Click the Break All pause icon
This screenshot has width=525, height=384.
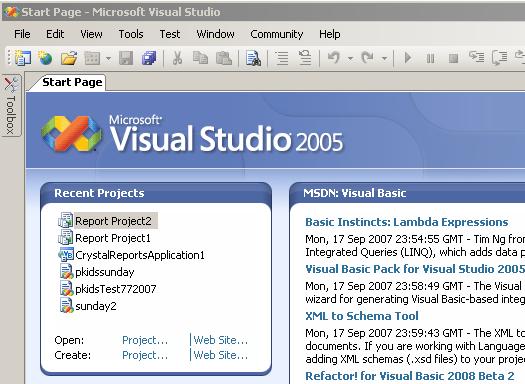[x=431, y=59]
